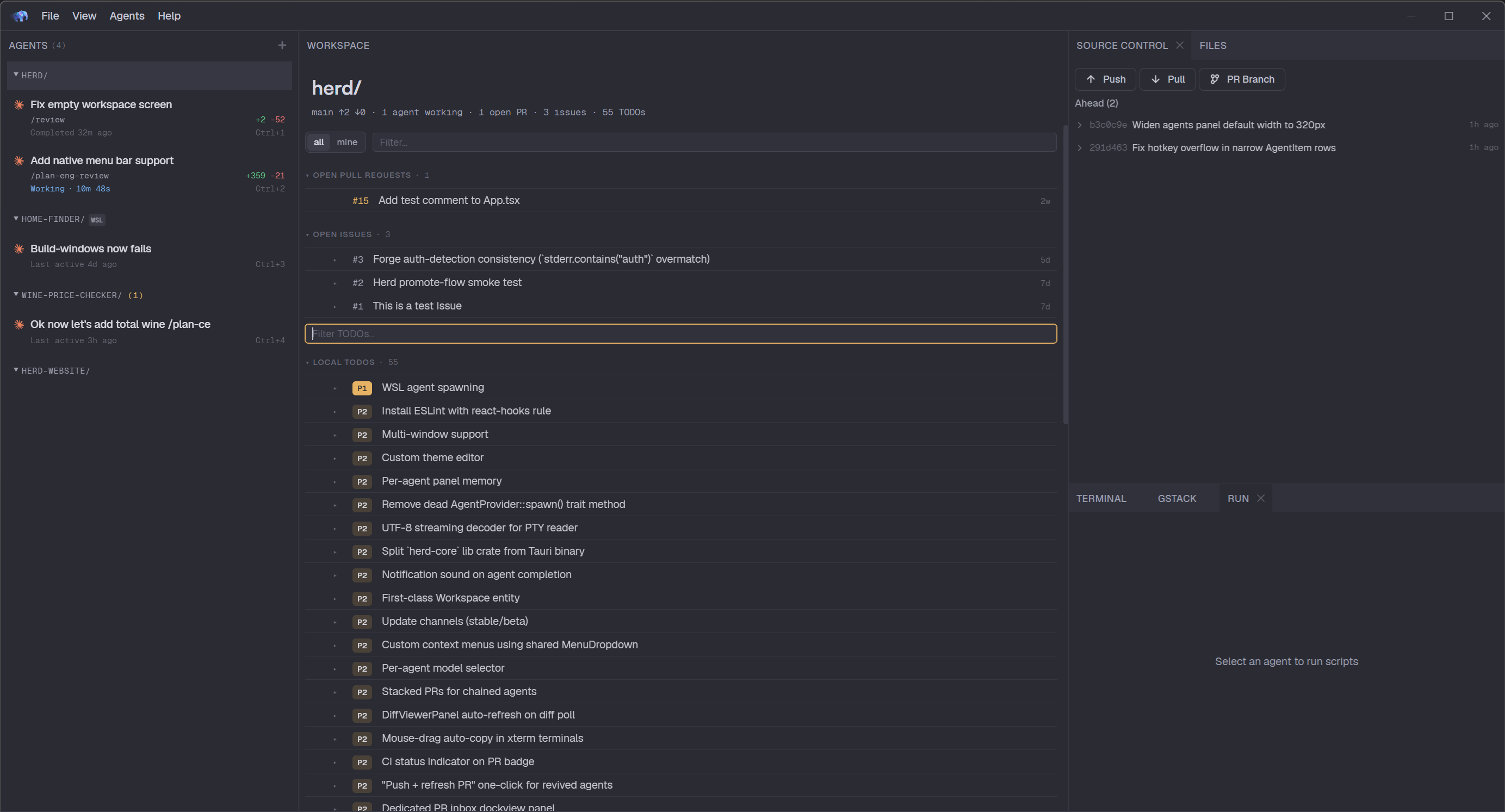Screen dimensions: 1505x812
Task: Select agent Build-windows now fails
Action: coord(150,256)
